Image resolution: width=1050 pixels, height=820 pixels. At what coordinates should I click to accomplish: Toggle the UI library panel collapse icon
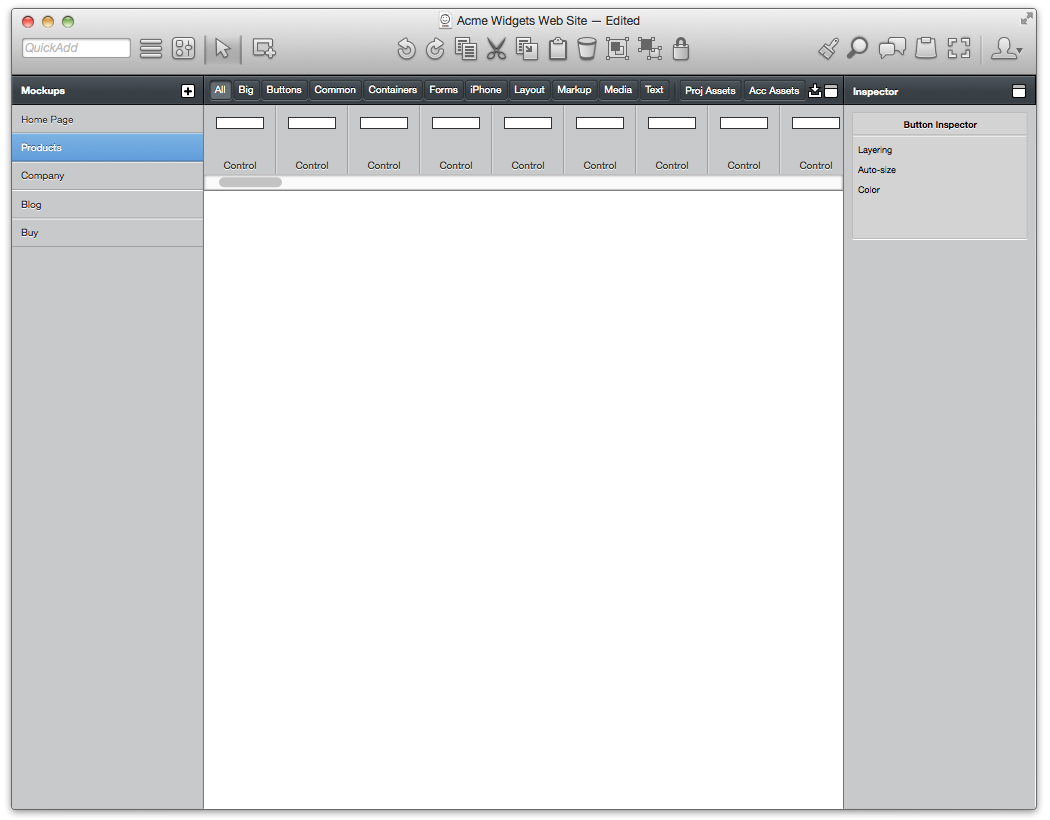coord(831,91)
